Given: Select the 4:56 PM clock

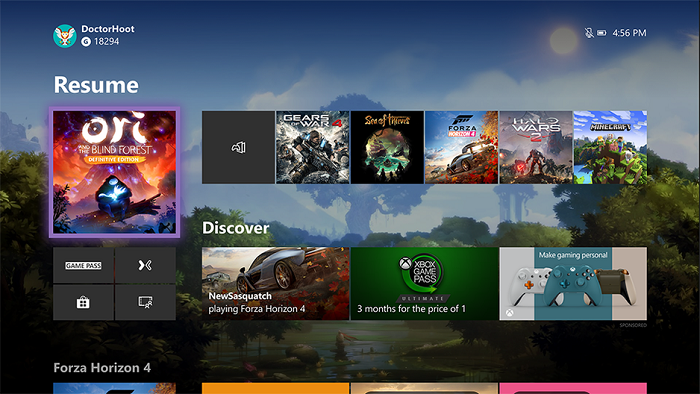Looking at the screenshot, I should pos(629,33).
